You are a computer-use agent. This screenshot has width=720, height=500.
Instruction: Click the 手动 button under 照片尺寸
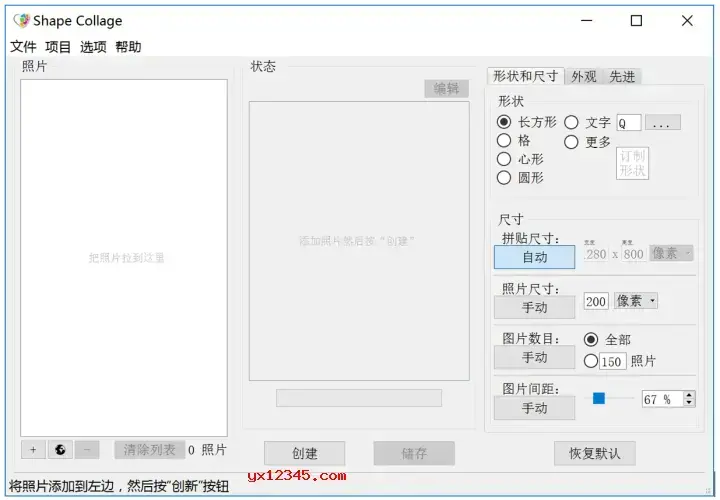tap(534, 307)
